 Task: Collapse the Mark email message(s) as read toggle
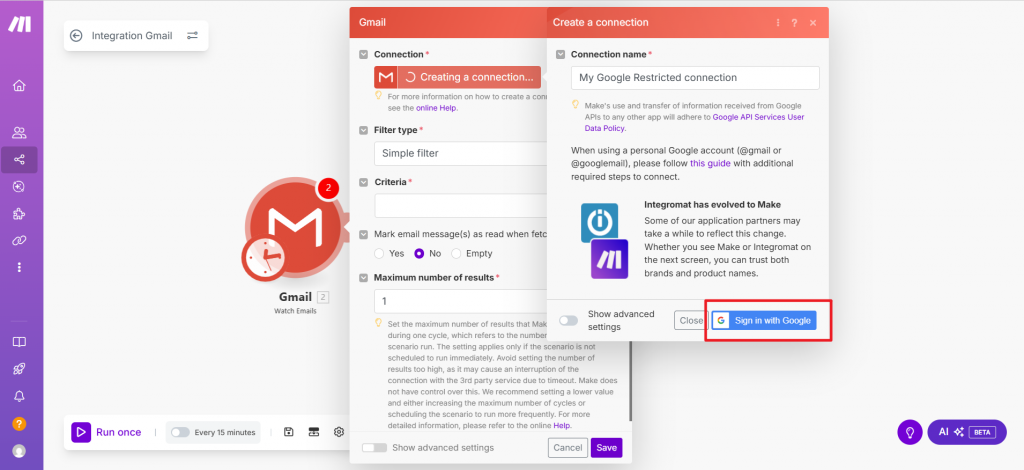coord(363,234)
